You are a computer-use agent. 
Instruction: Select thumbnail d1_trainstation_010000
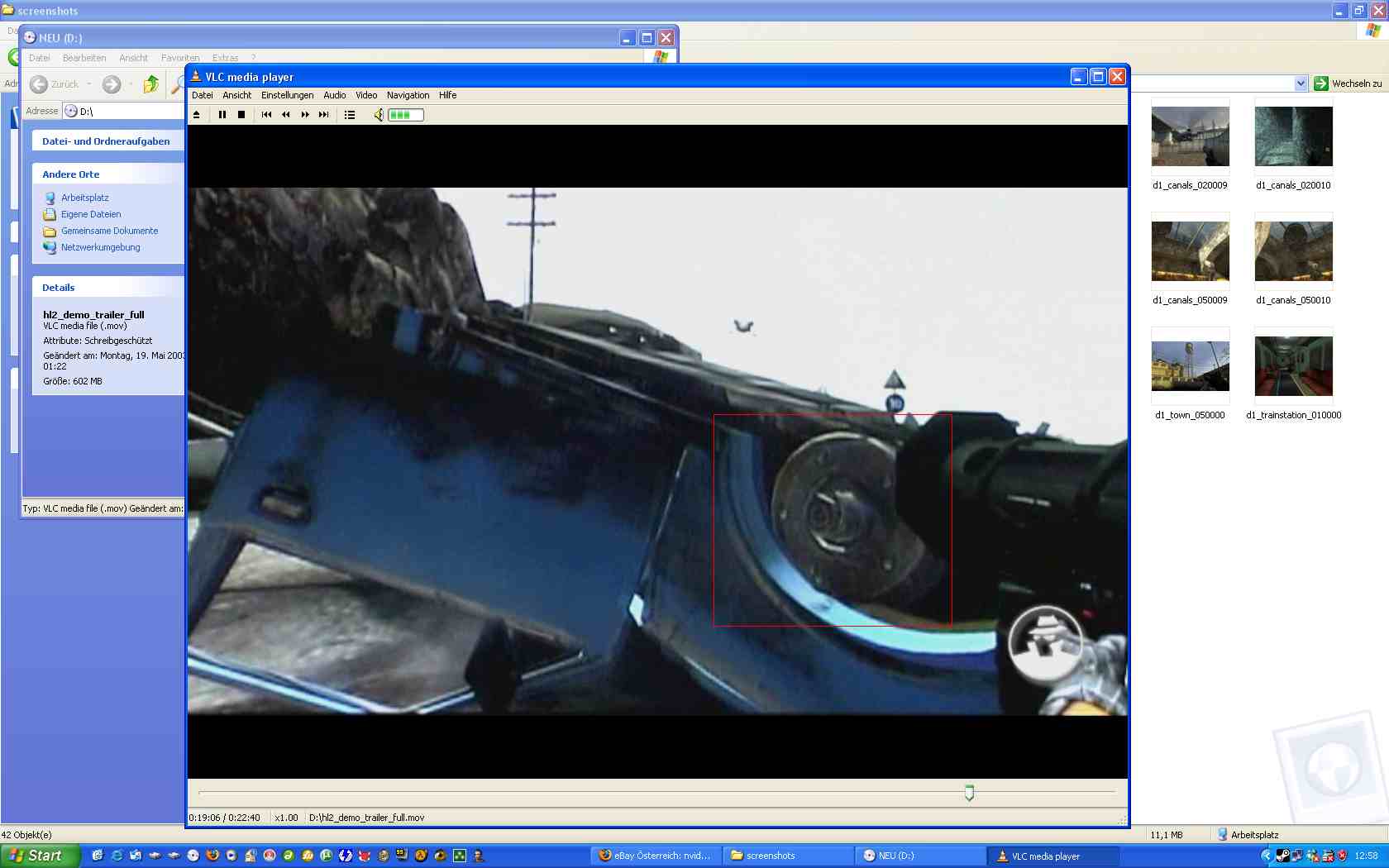[x=1294, y=366]
